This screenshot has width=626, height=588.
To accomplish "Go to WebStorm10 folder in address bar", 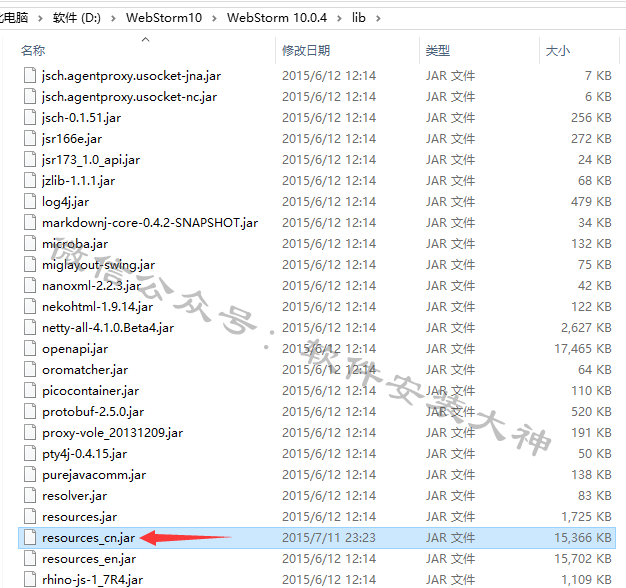I will tap(164, 18).
